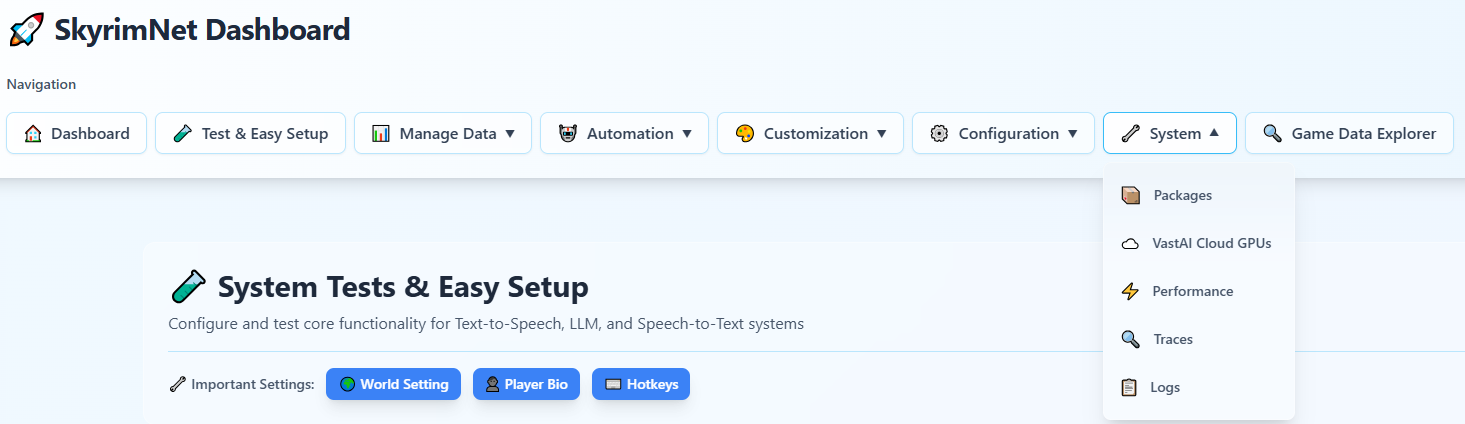Click the Configuration gear icon
Viewport: 1465px width, 424px height.
tap(939, 134)
